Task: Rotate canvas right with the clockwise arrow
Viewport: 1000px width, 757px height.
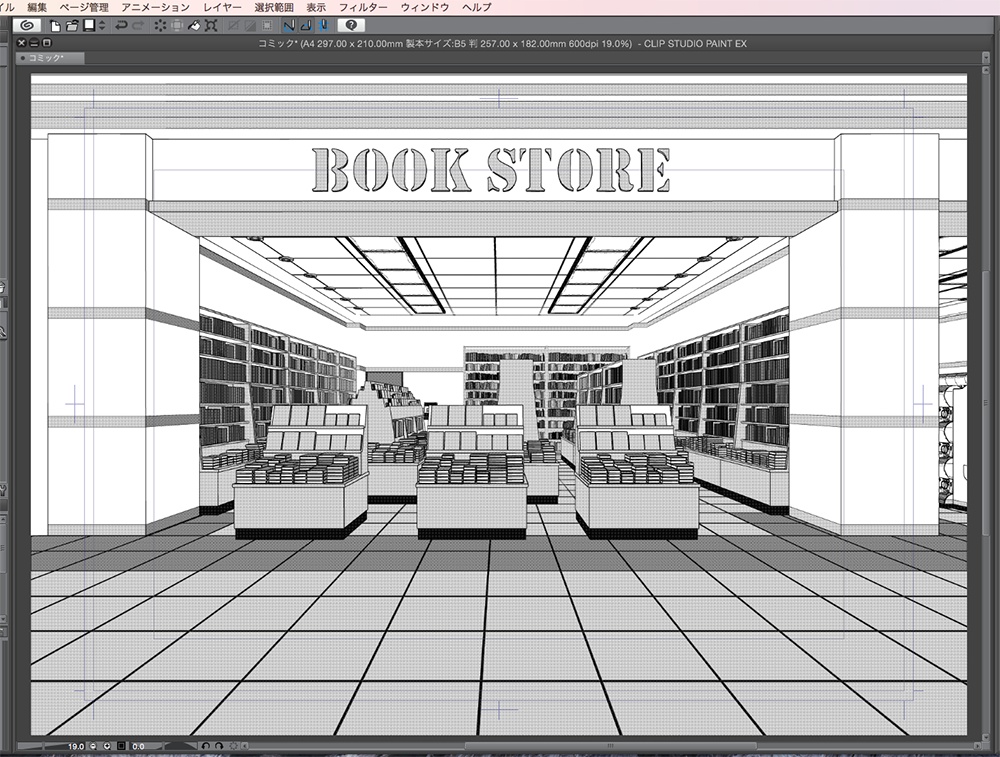Action: [219, 746]
